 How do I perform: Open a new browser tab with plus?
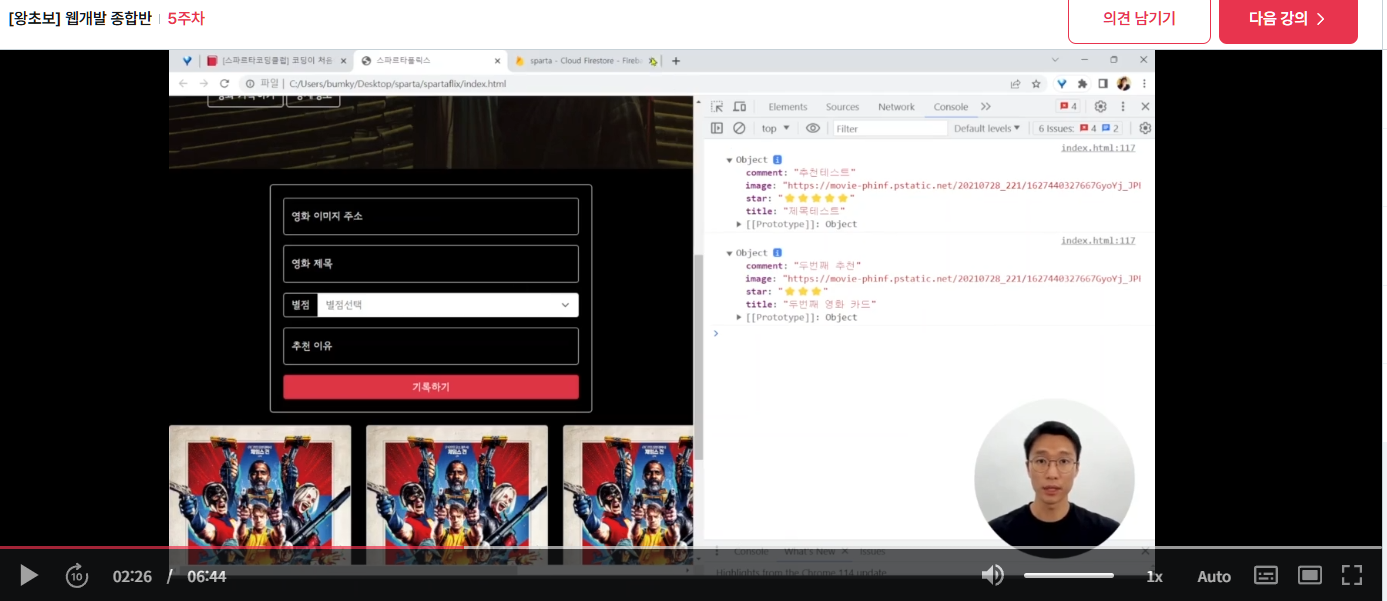click(676, 61)
